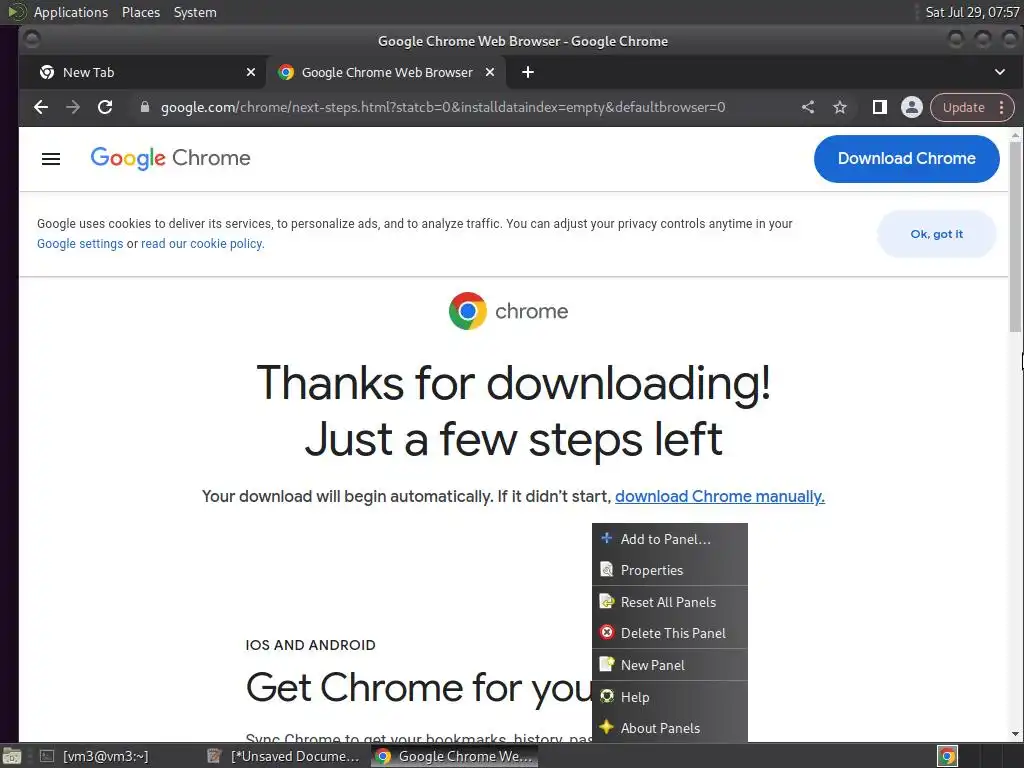Click the scrollbar down arrow
Viewport: 1024px width, 768px height.
(x=1015, y=734)
